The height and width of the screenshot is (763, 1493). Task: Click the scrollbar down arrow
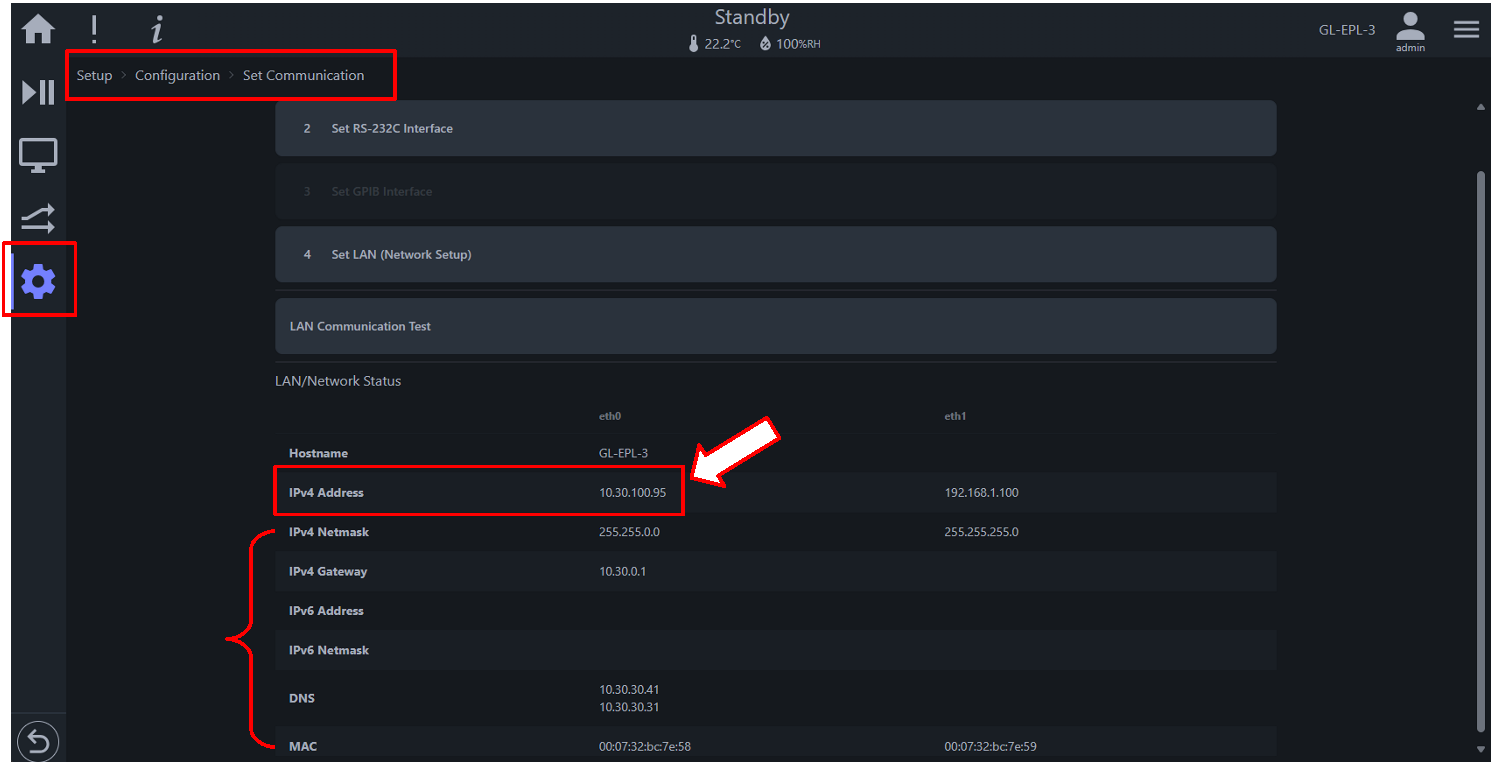pos(1481,748)
